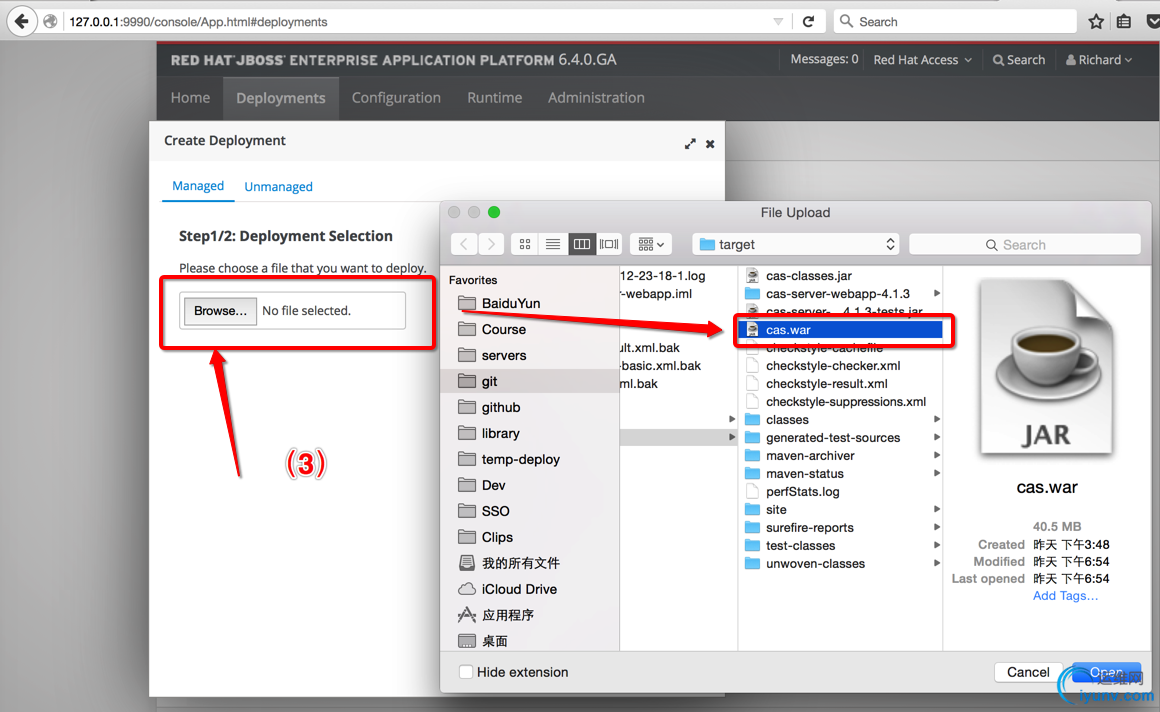Select the cas.war file
The image size is (1160, 712).
841,330
